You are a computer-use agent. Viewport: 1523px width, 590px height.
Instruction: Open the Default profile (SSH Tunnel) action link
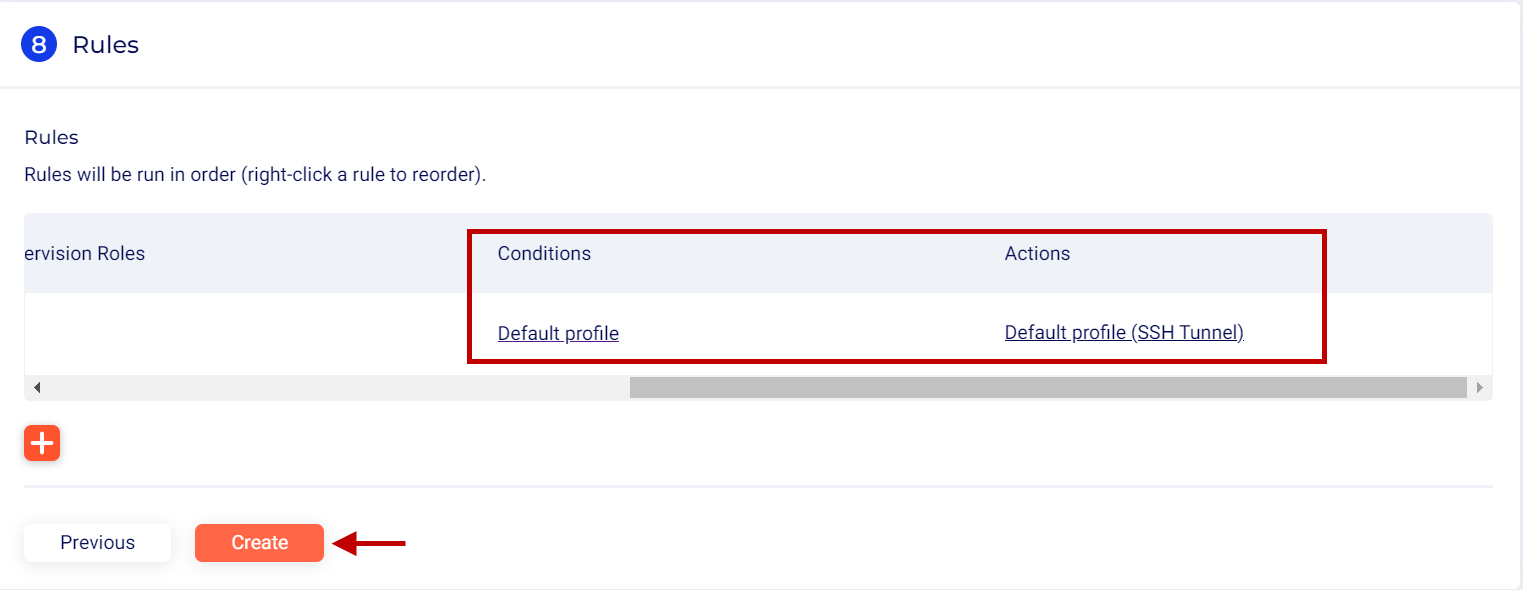click(1123, 333)
